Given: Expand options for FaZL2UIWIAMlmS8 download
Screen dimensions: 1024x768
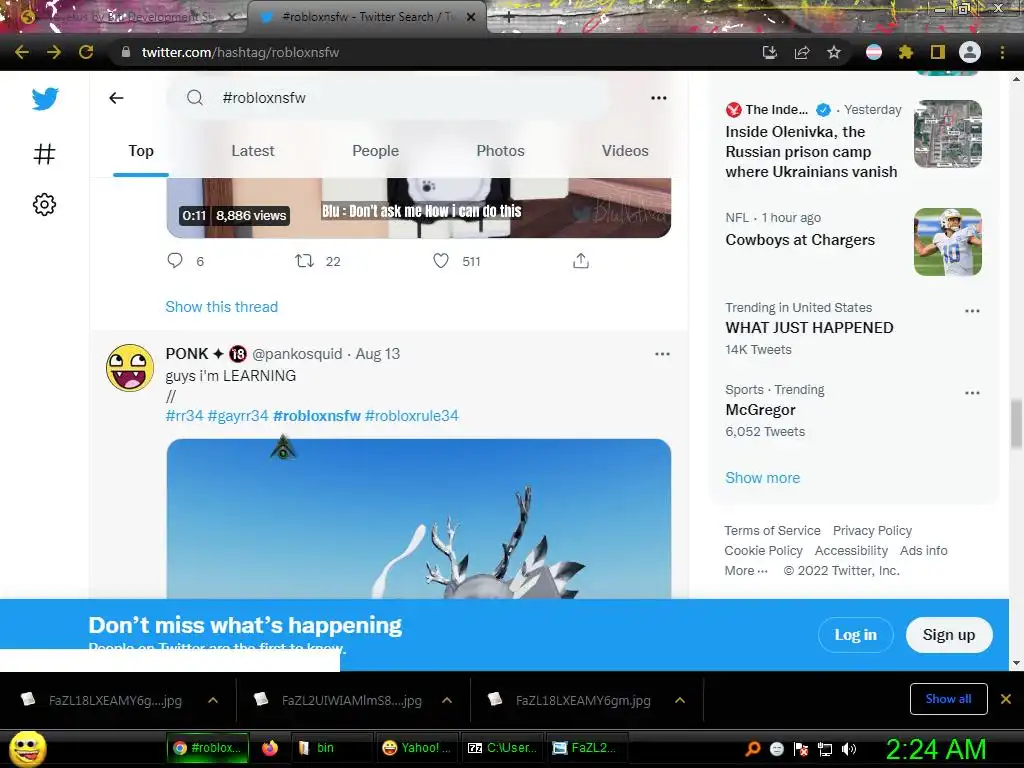Looking at the screenshot, I should coord(447,700).
